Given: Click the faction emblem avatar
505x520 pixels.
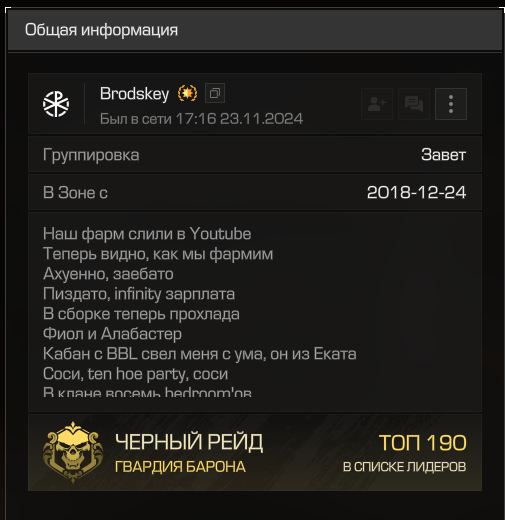Looking at the screenshot, I should coord(56,104).
